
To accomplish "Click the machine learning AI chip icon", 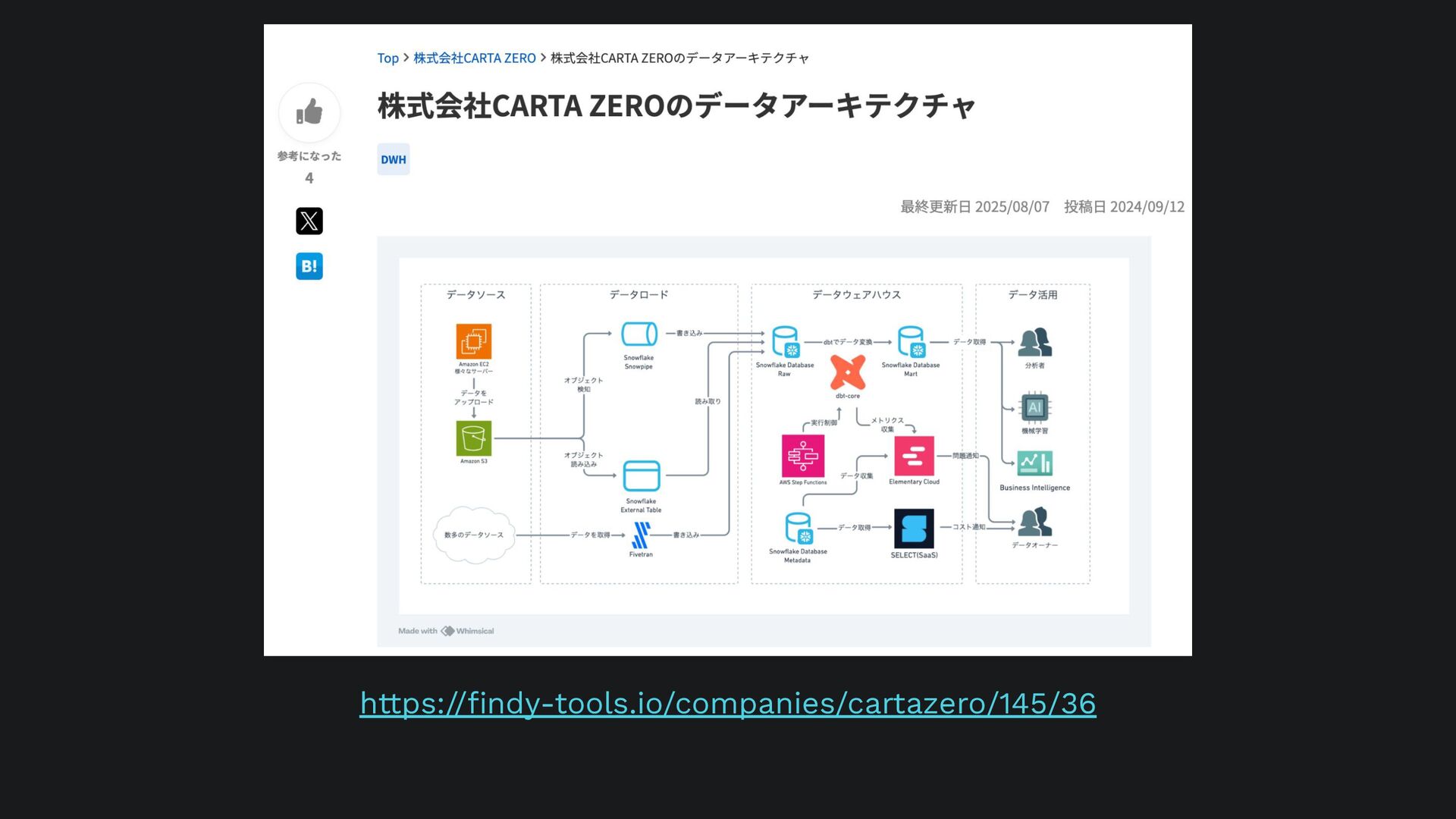I will click(1034, 408).
